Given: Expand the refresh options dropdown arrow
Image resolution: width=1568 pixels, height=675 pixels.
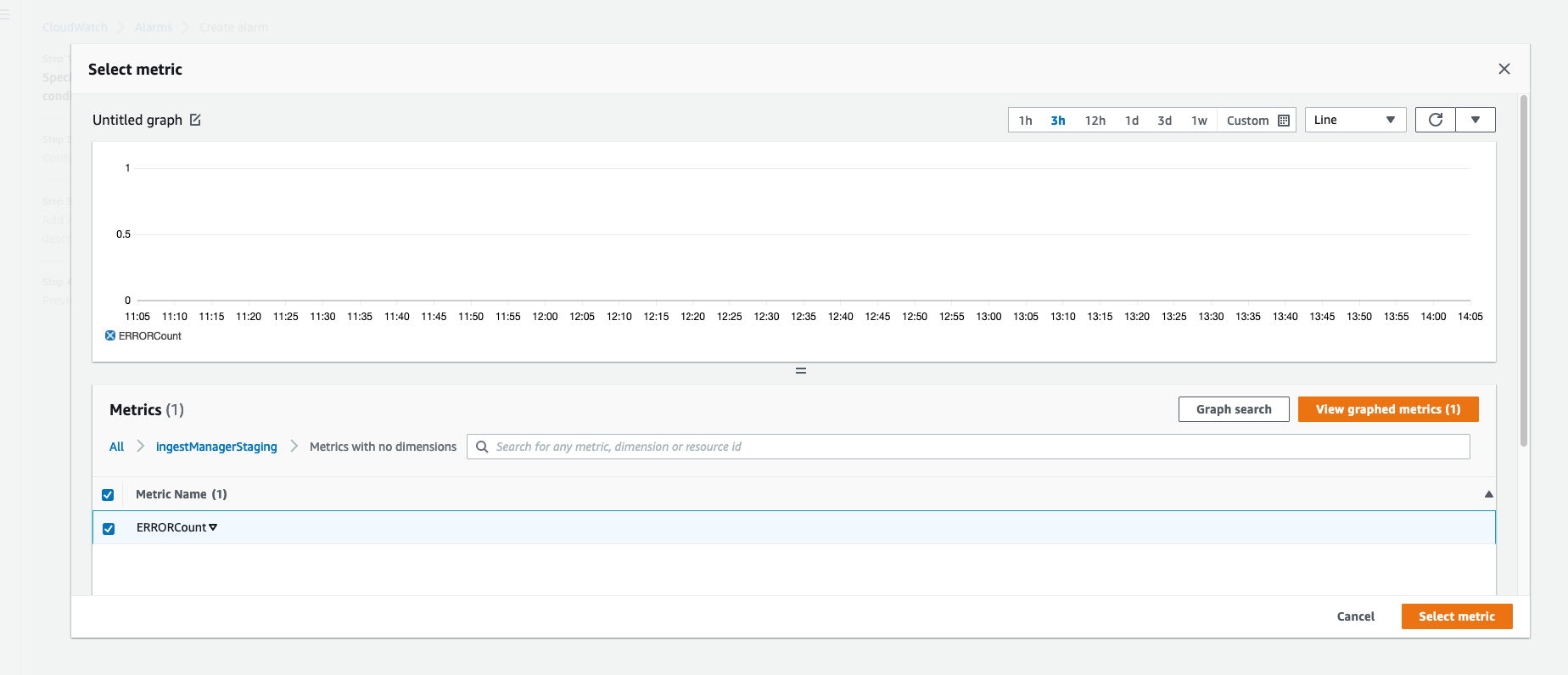Looking at the screenshot, I should (x=1476, y=120).
